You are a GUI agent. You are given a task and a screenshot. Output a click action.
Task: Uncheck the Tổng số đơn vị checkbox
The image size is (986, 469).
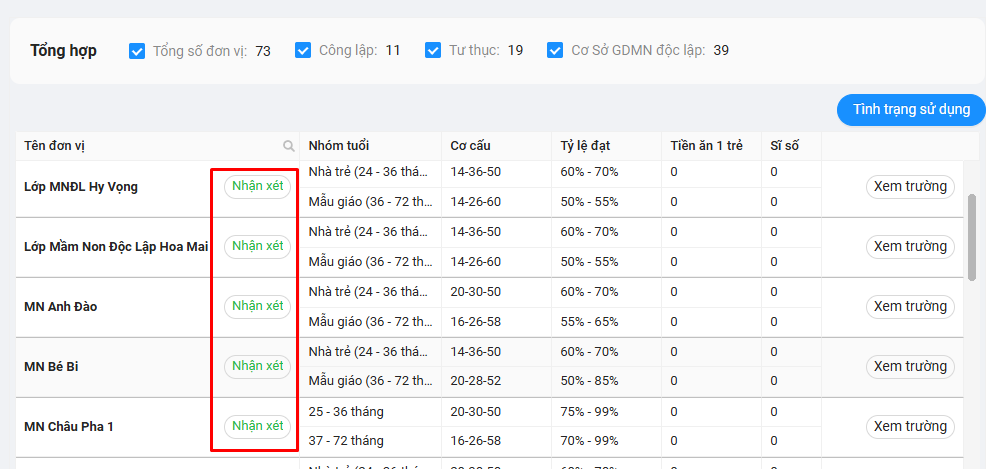coord(137,50)
